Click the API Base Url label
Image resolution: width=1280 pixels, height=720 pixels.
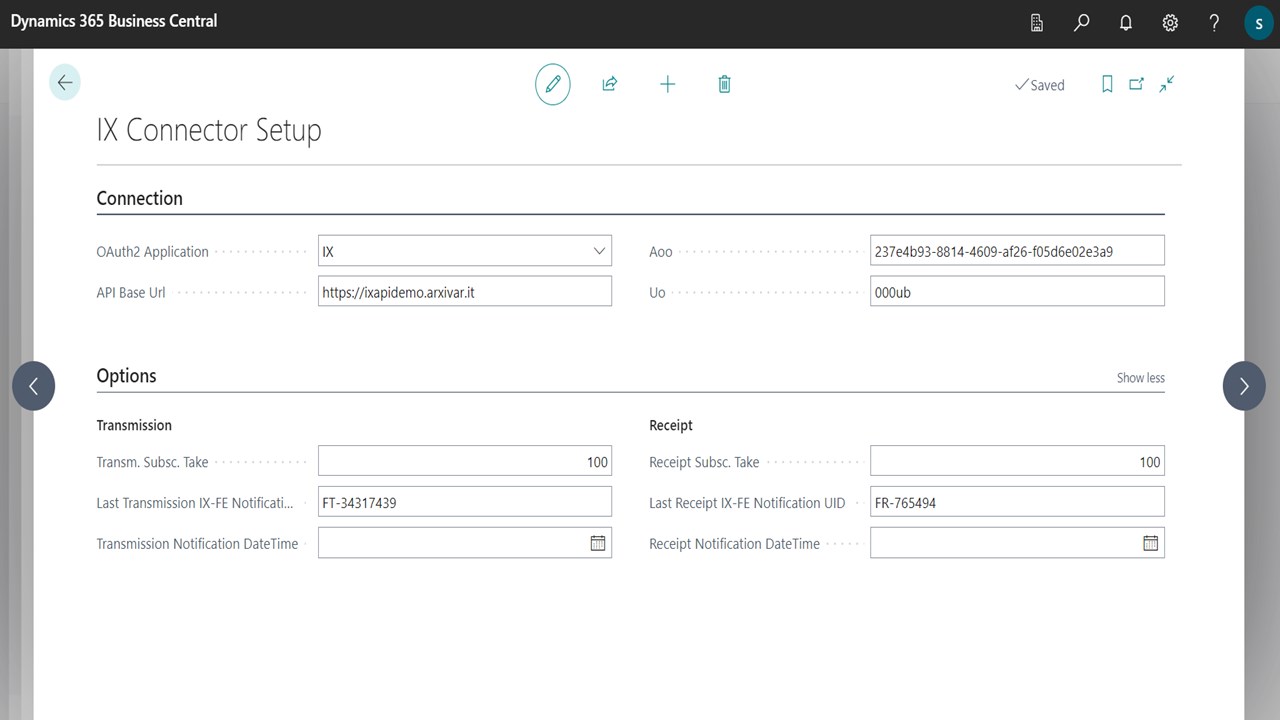[x=131, y=293]
